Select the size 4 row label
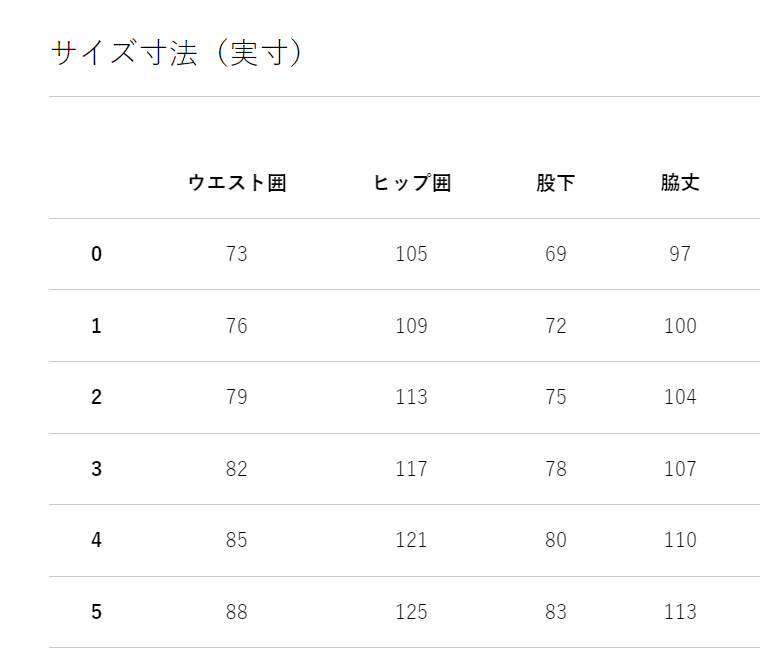The image size is (760, 654). [96, 540]
